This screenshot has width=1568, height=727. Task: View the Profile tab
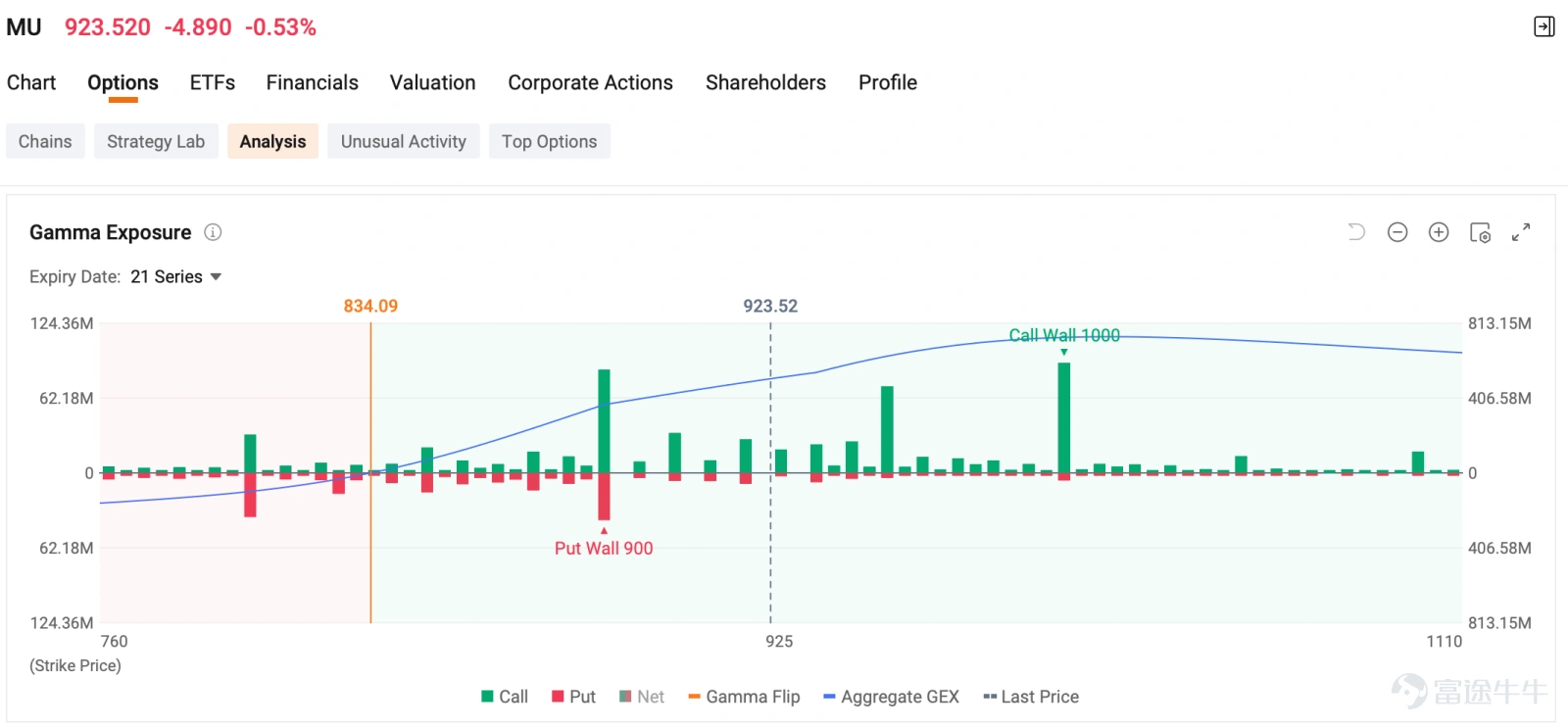(x=888, y=82)
